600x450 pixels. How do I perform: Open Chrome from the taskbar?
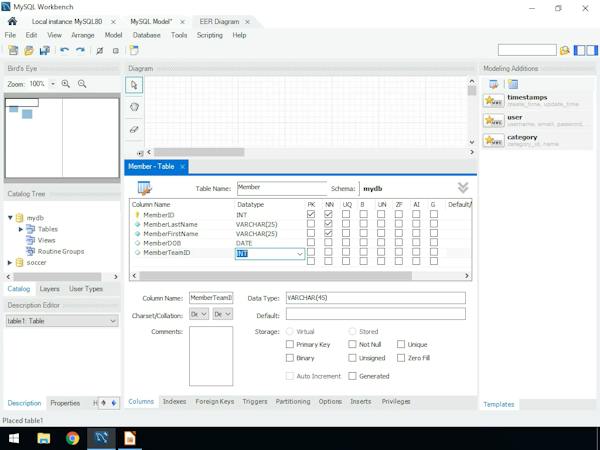tap(72, 438)
